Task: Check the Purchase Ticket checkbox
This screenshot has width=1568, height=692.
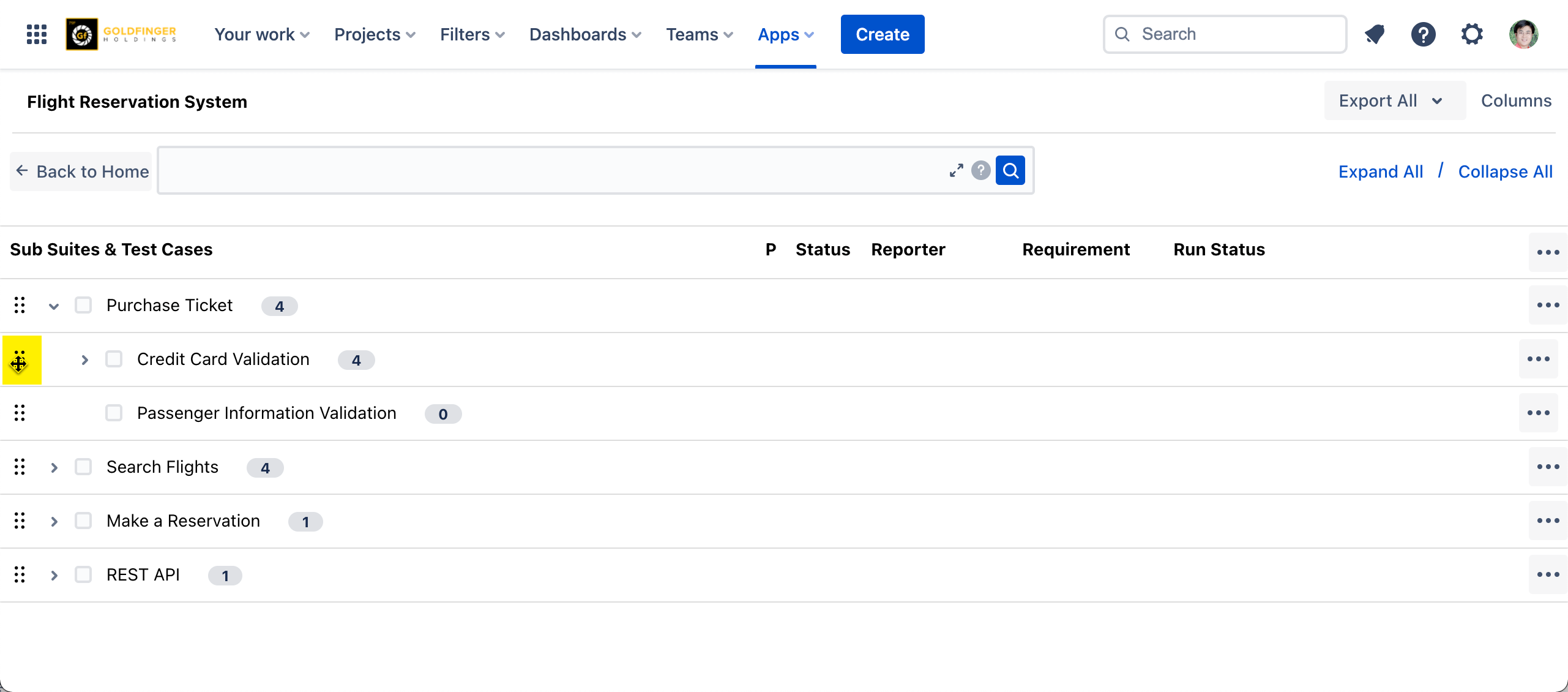Action: click(x=83, y=305)
